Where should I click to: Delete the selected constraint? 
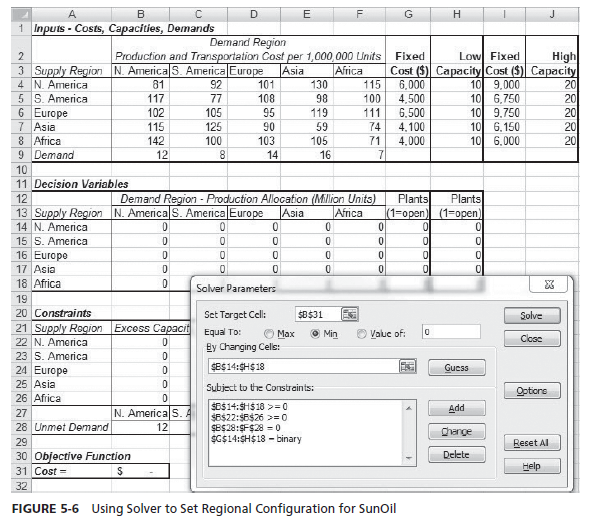coord(456,455)
